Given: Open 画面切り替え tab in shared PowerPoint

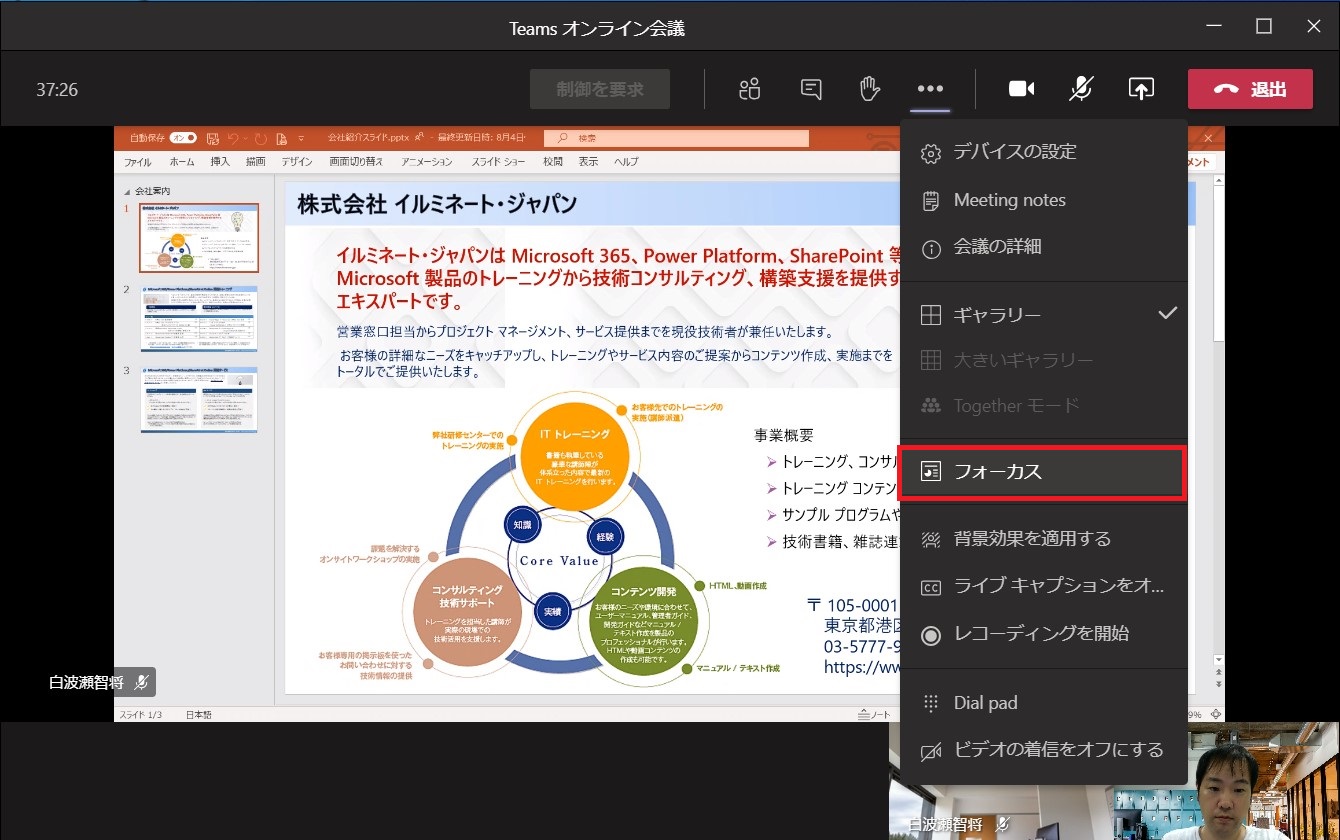Looking at the screenshot, I should (x=358, y=161).
